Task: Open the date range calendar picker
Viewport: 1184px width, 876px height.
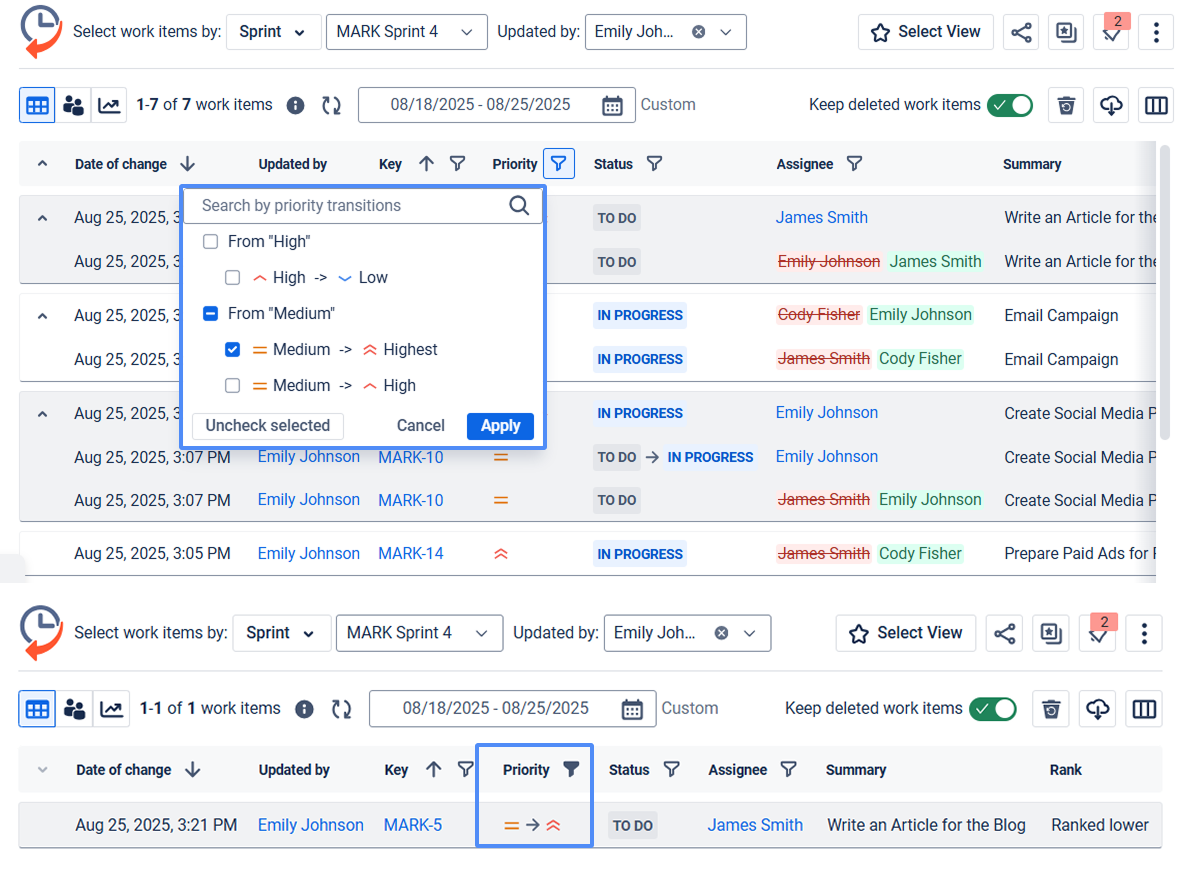Action: coord(613,104)
